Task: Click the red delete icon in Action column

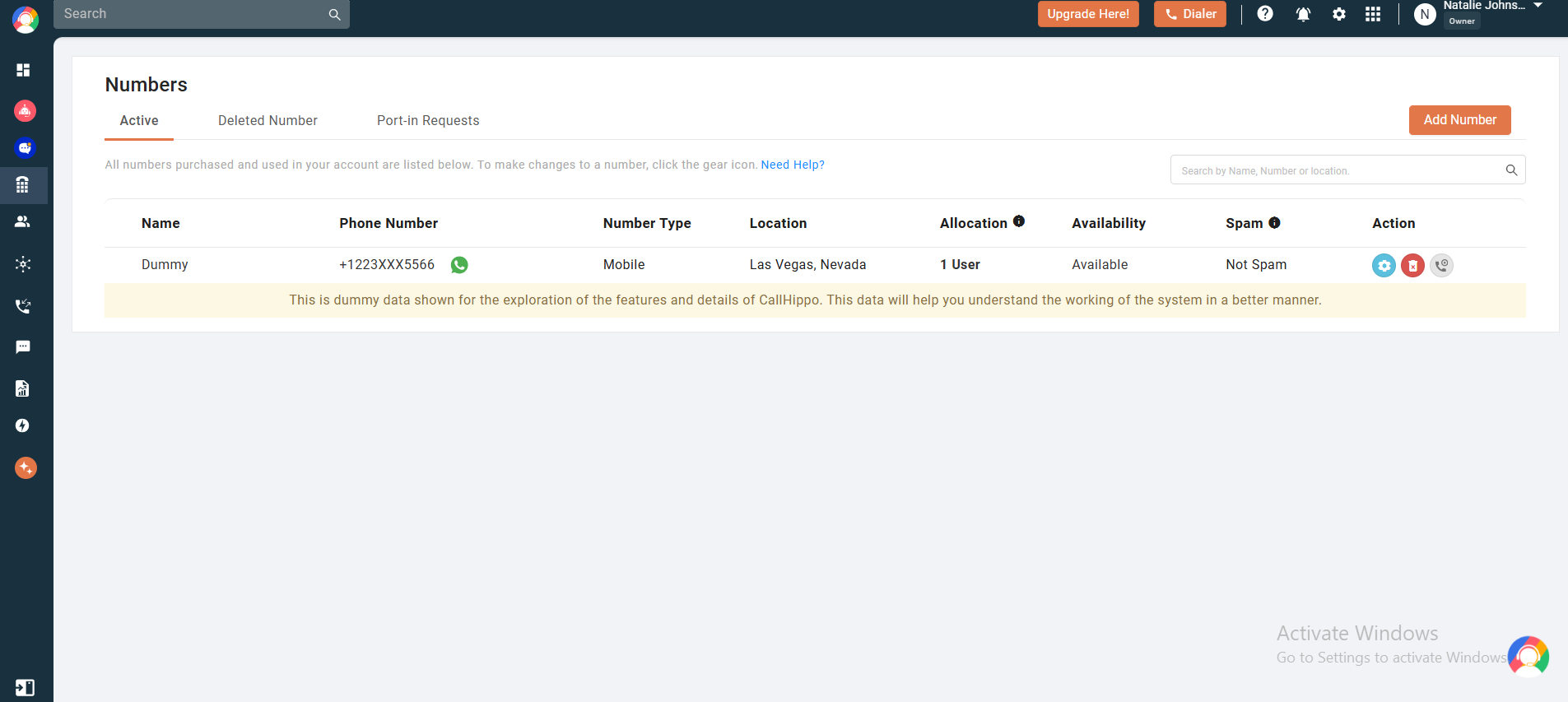Action: pos(1412,265)
